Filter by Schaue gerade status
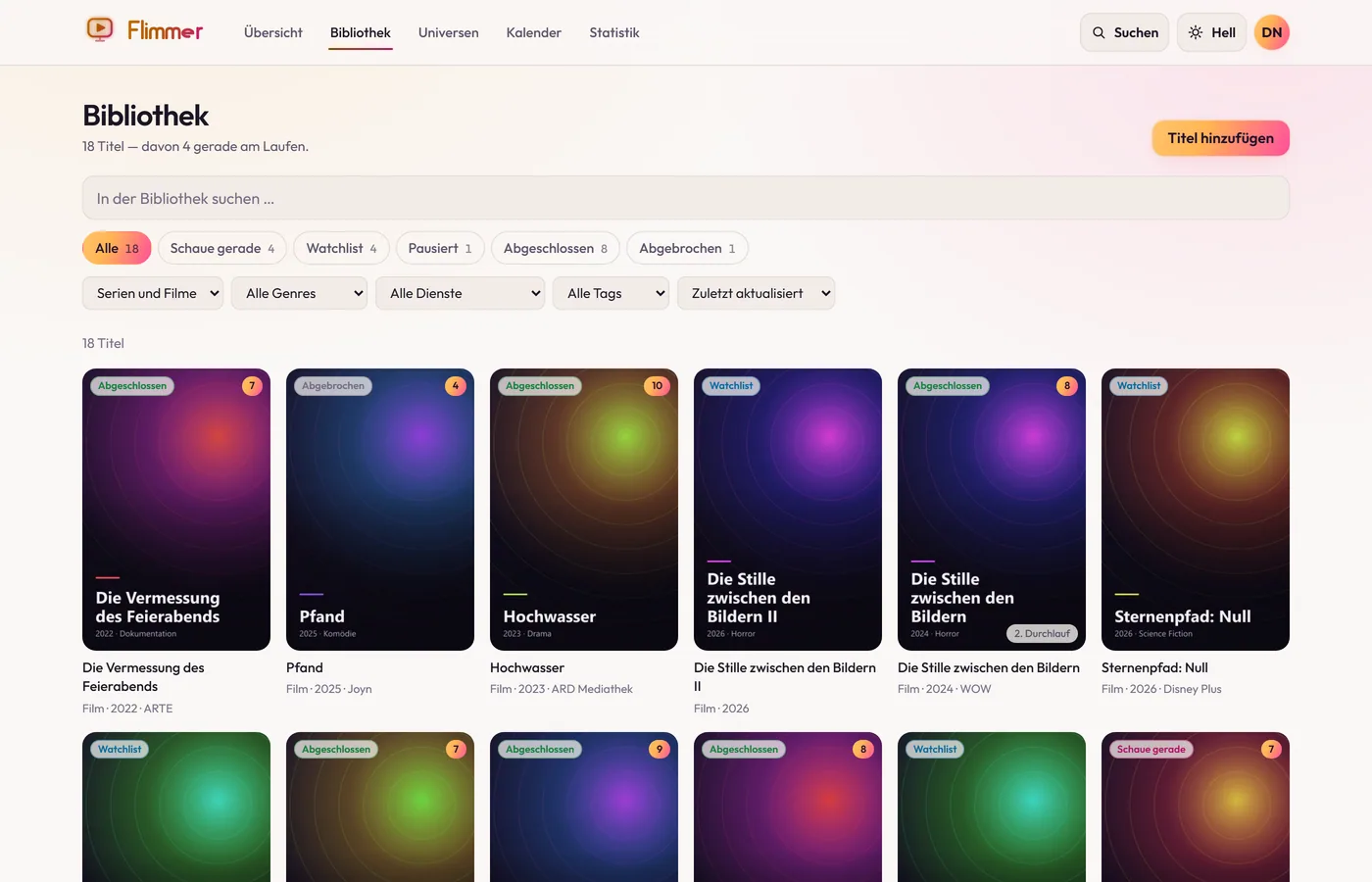This screenshot has width=1372, height=882. click(x=222, y=248)
